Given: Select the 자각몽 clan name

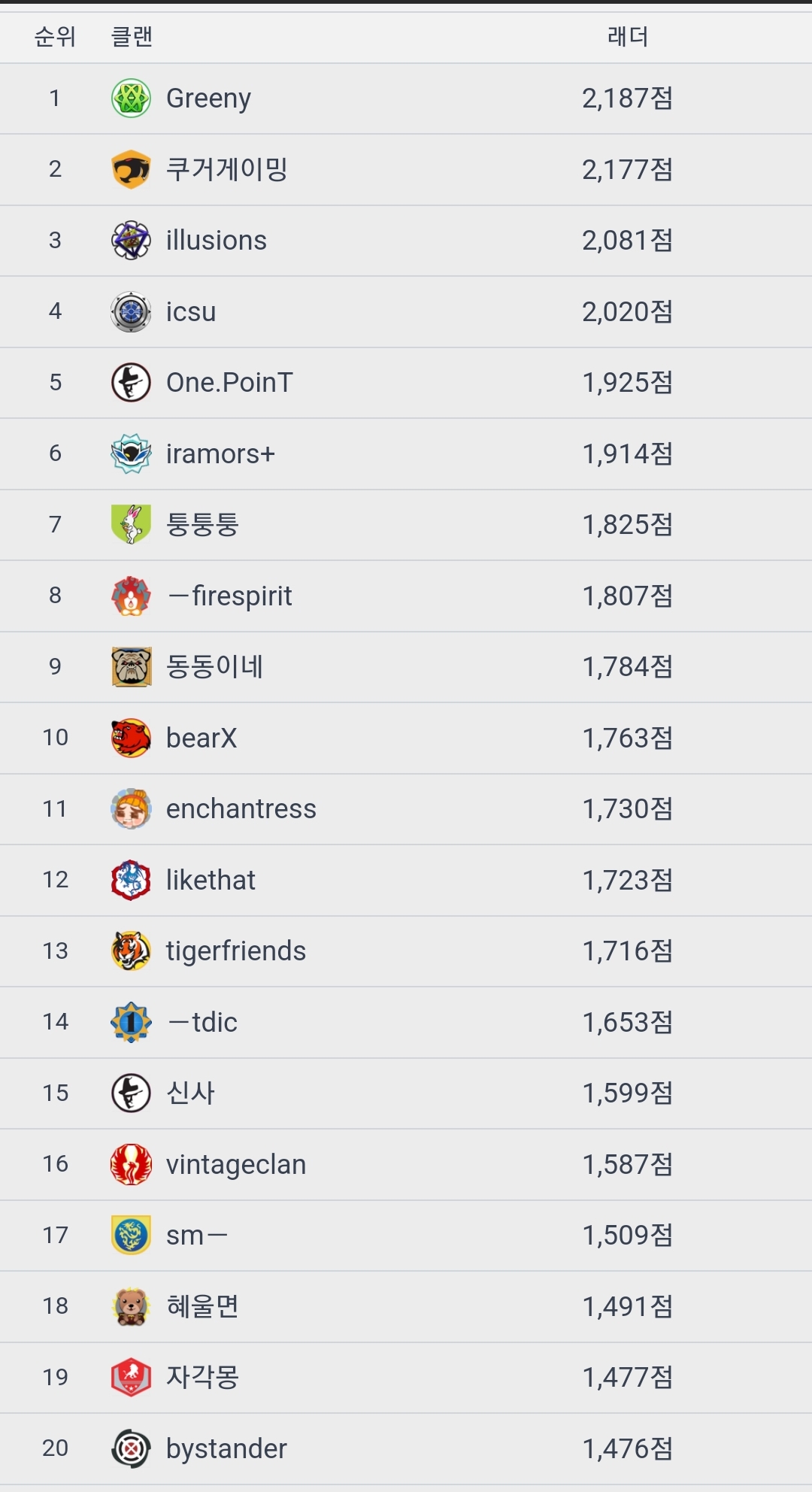Looking at the screenshot, I should coord(202,1377).
